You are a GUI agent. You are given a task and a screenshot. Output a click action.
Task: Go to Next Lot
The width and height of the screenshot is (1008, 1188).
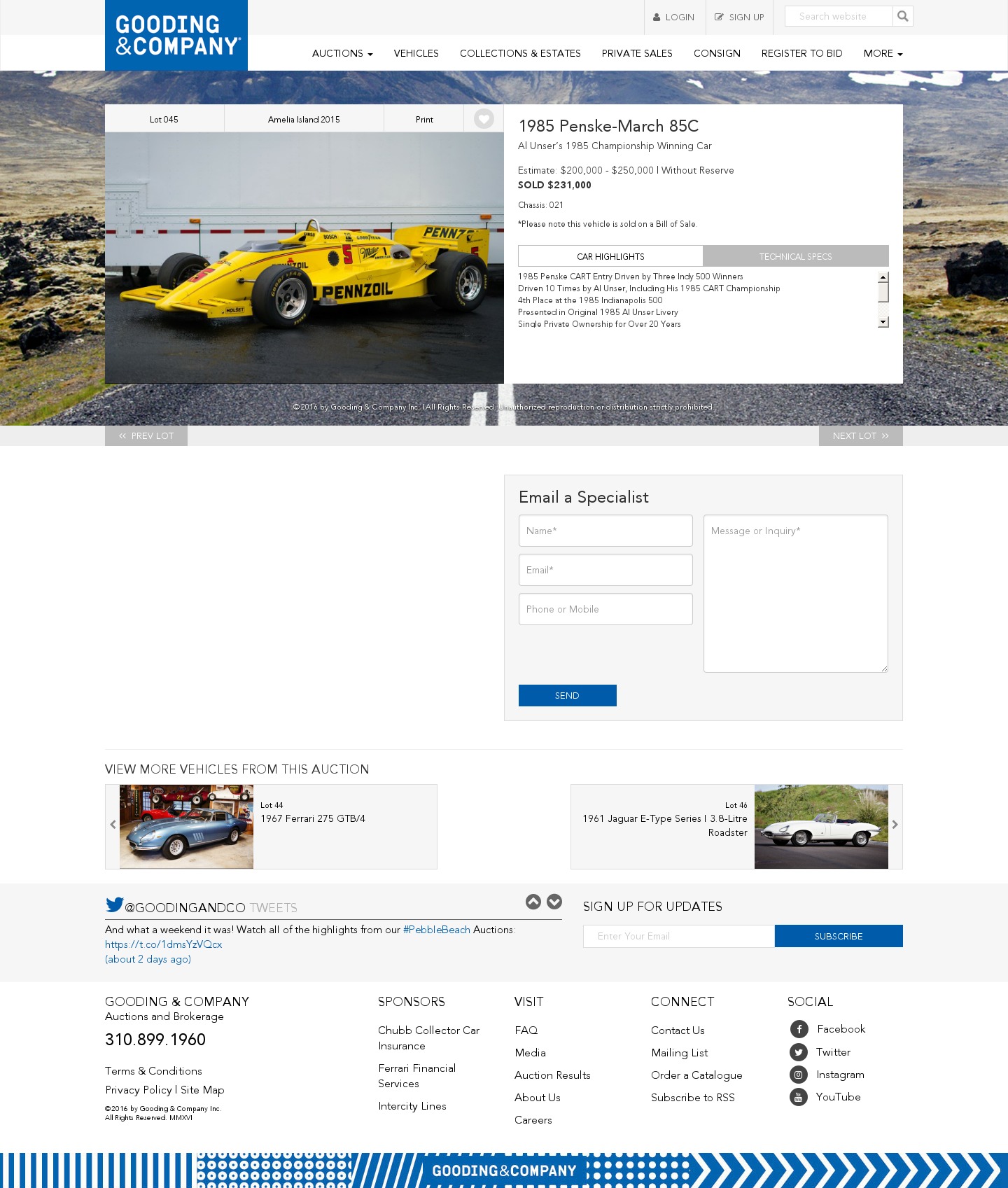pos(861,435)
